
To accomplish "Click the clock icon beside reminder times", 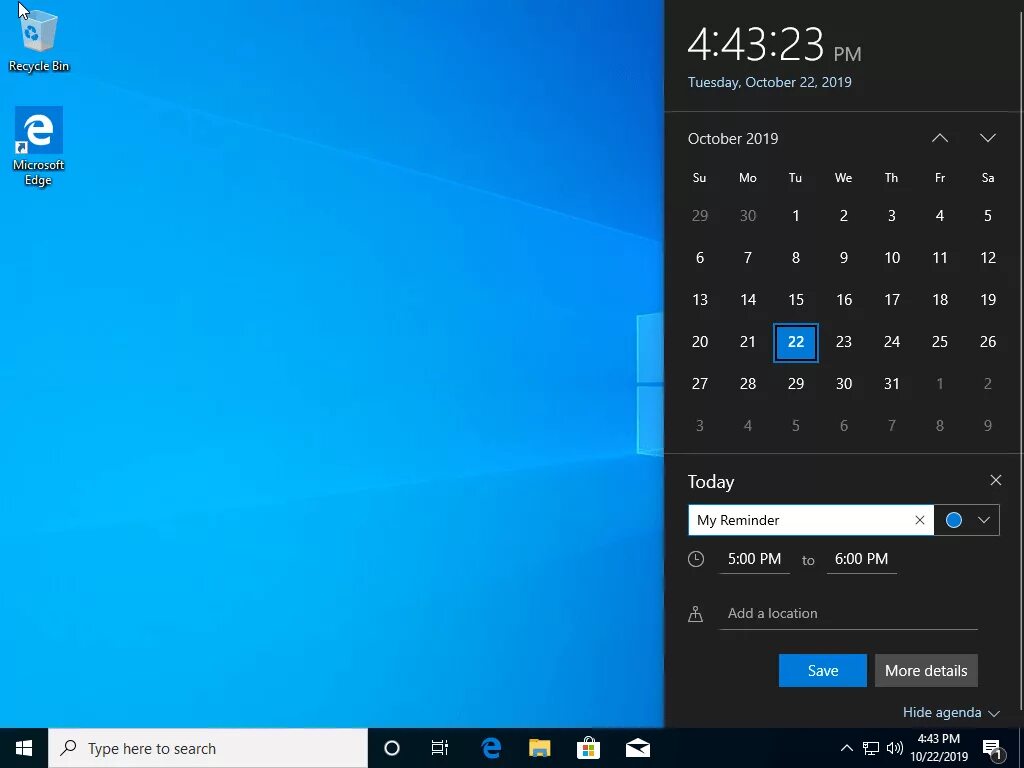I will coord(697,559).
